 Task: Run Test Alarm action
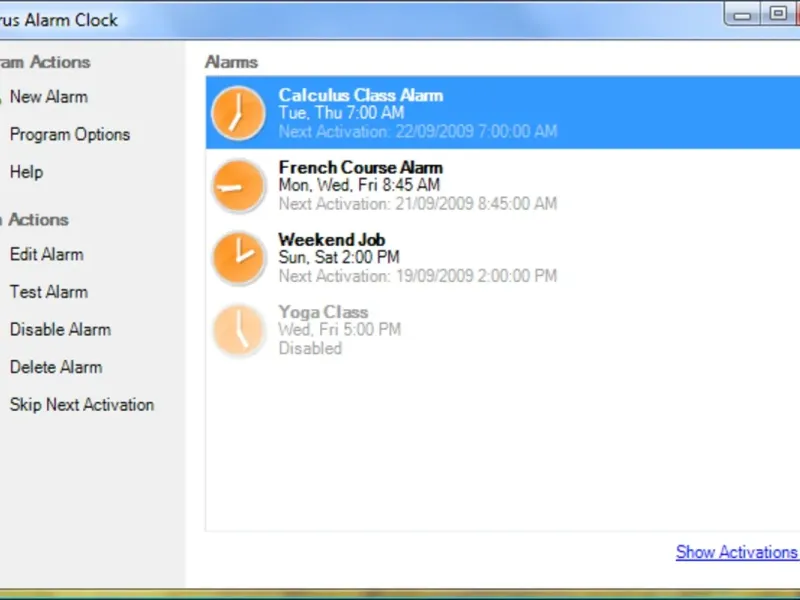click(x=49, y=292)
